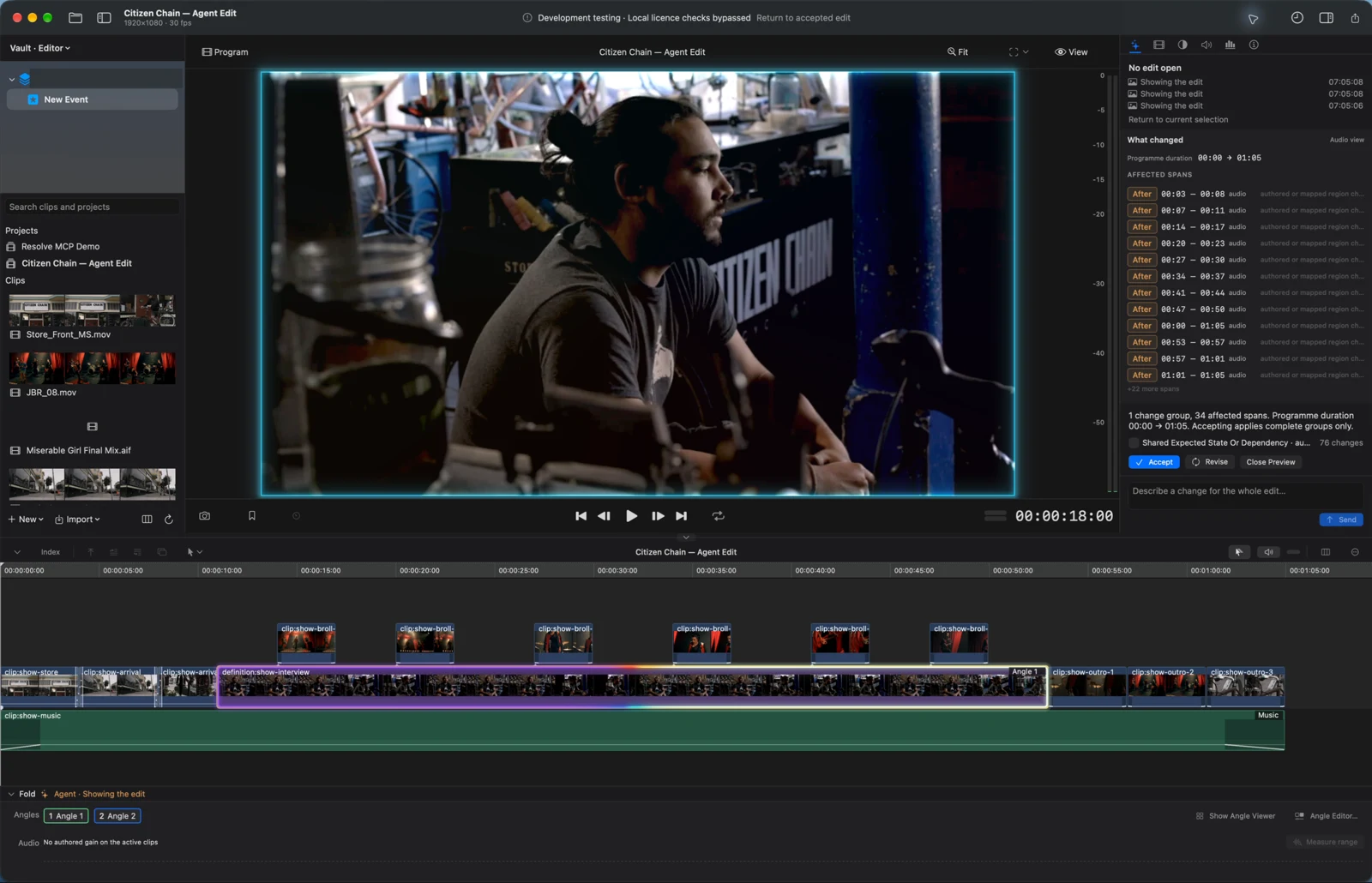Switch to the color half-circle inspector tab
Screen dimensions: 1372x883
tap(1182, 45)
